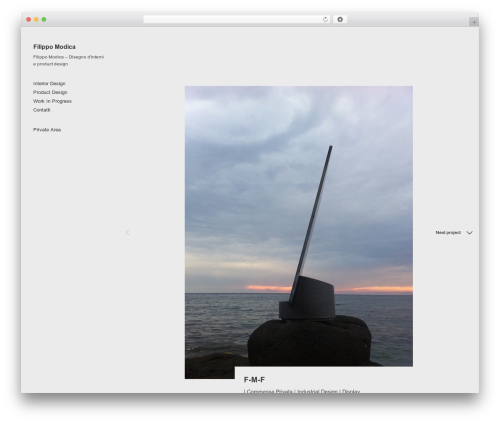Close the window with red button
The image size is (500, 423).
(29, 19)
